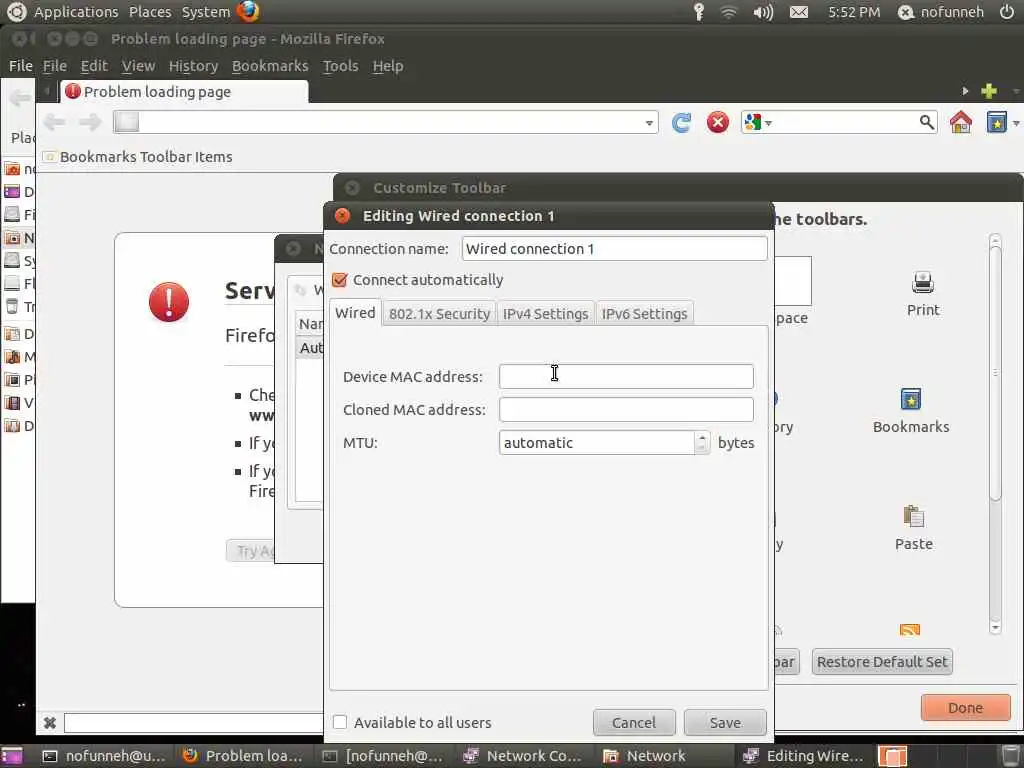Click the clock showing 5:52 PM

tap(854, 12)
